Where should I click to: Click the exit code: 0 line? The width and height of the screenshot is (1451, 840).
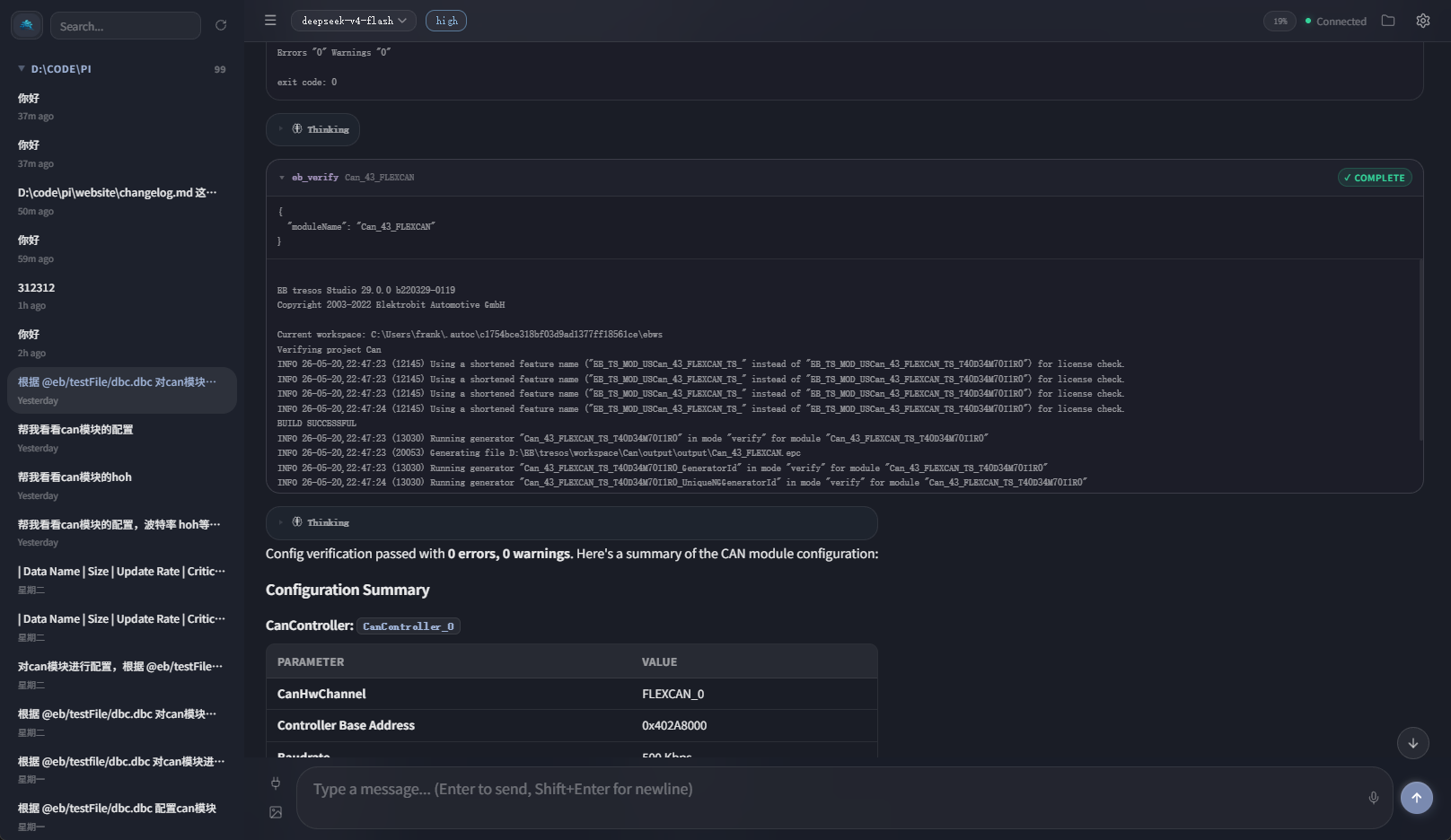307,82
